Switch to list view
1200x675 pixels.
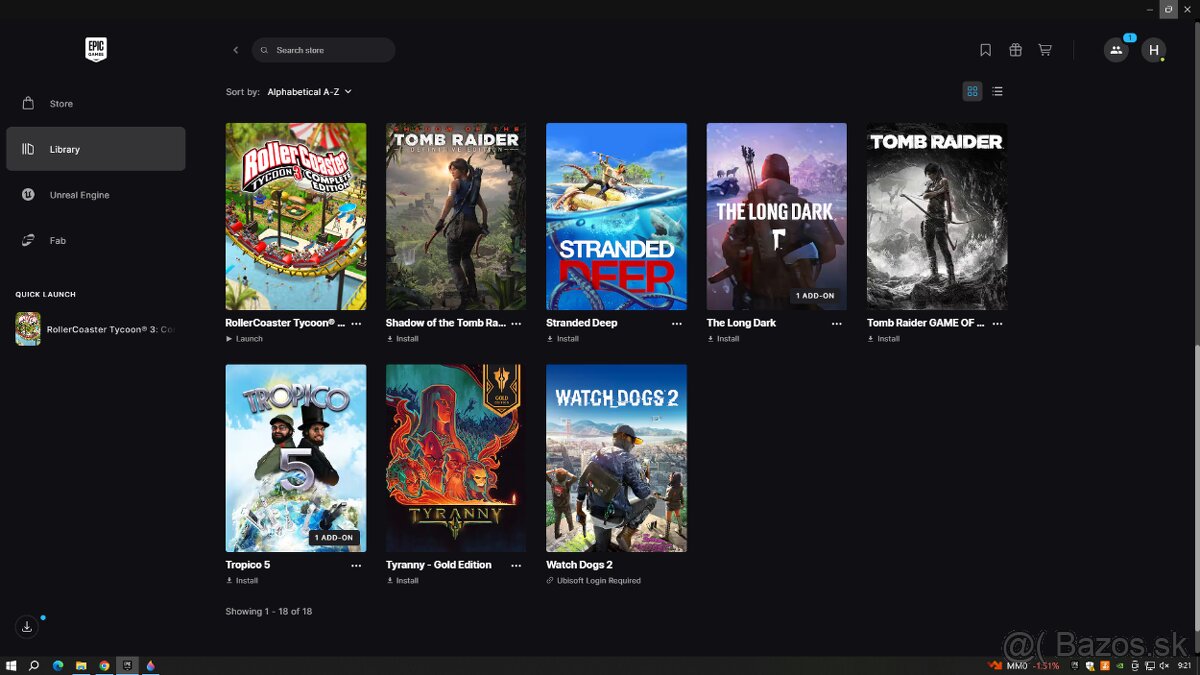coord(997,91)
